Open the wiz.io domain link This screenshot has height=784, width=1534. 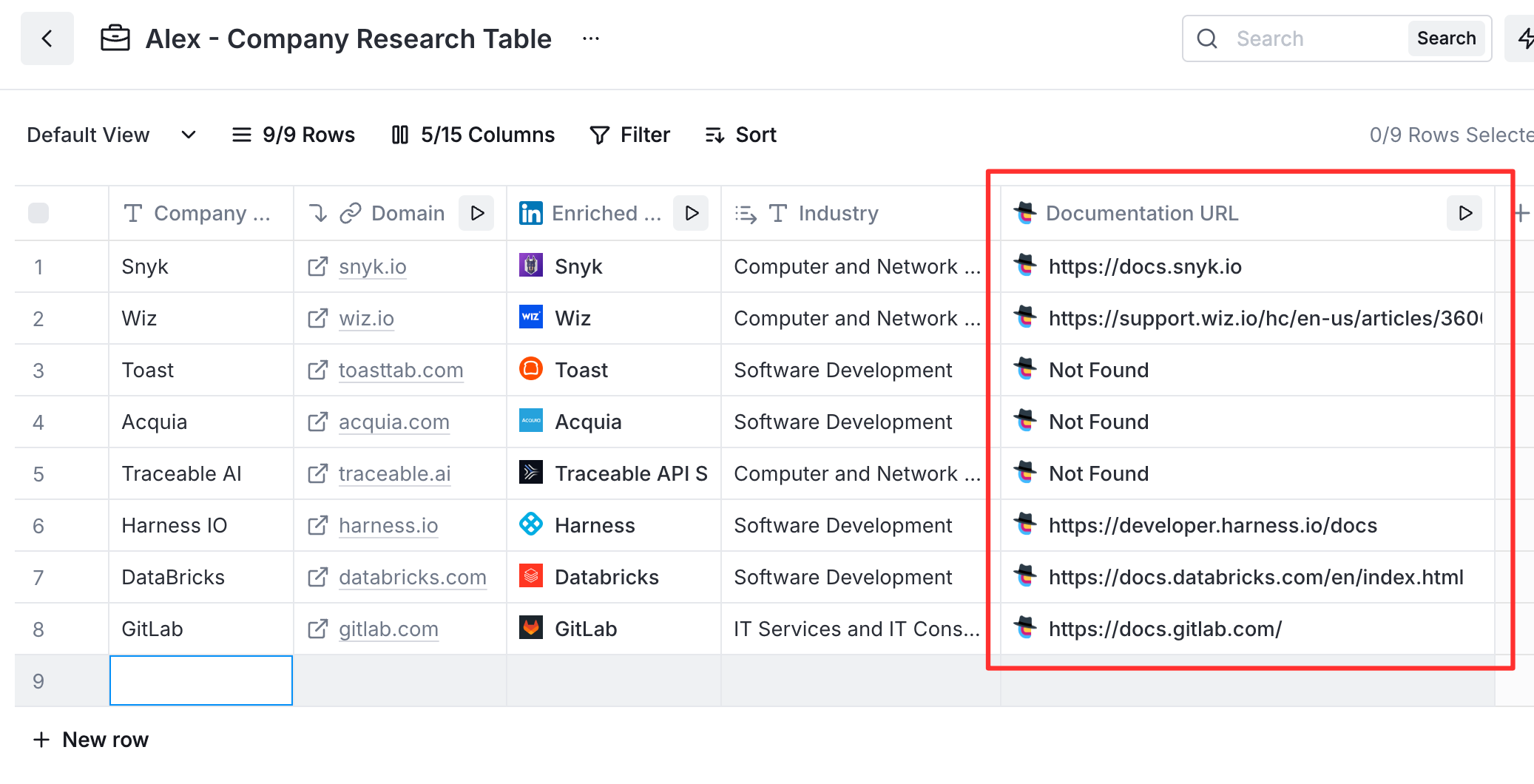(x=366, y=318)
